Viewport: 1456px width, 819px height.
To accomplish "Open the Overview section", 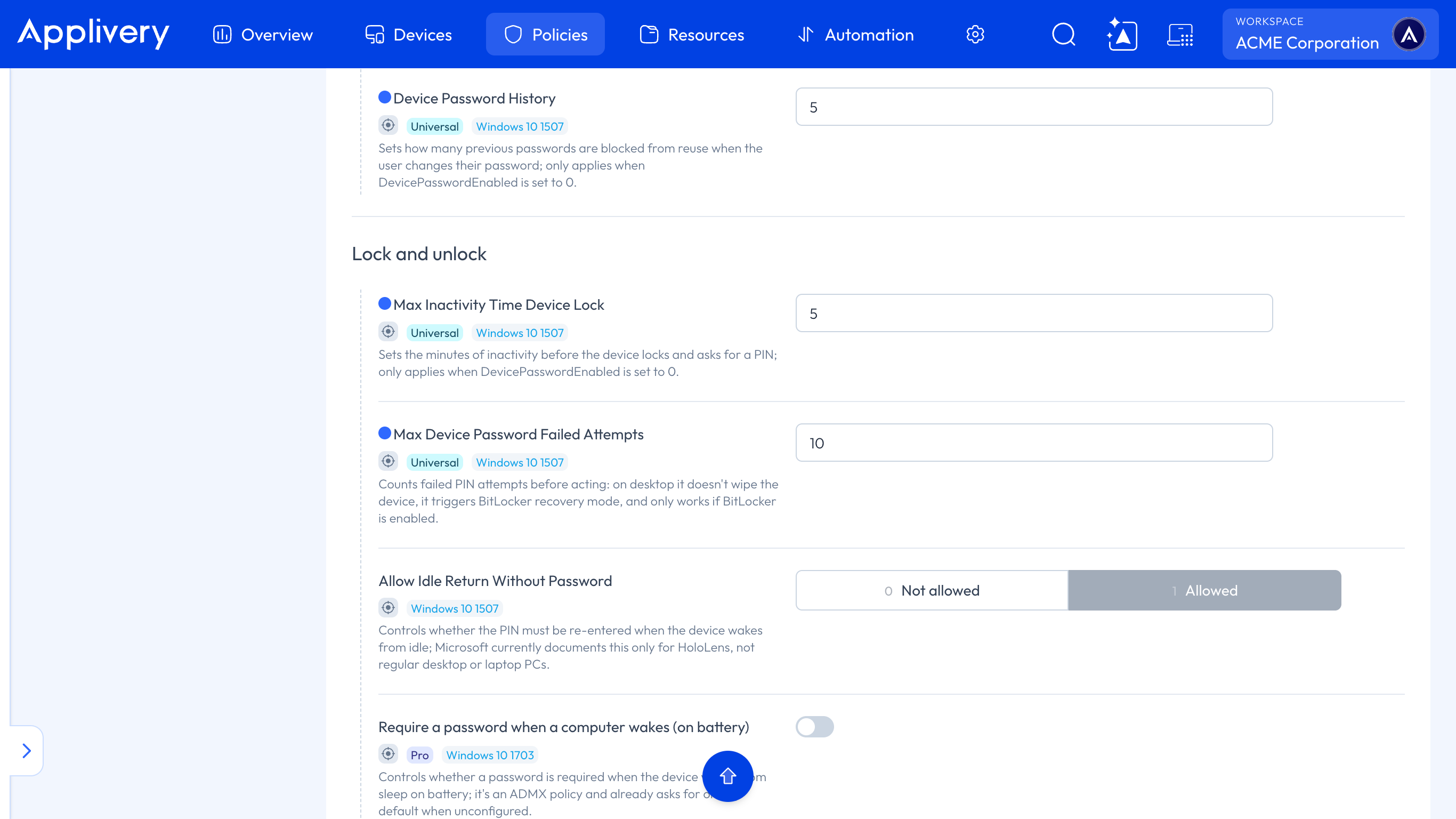I will 263,35.
